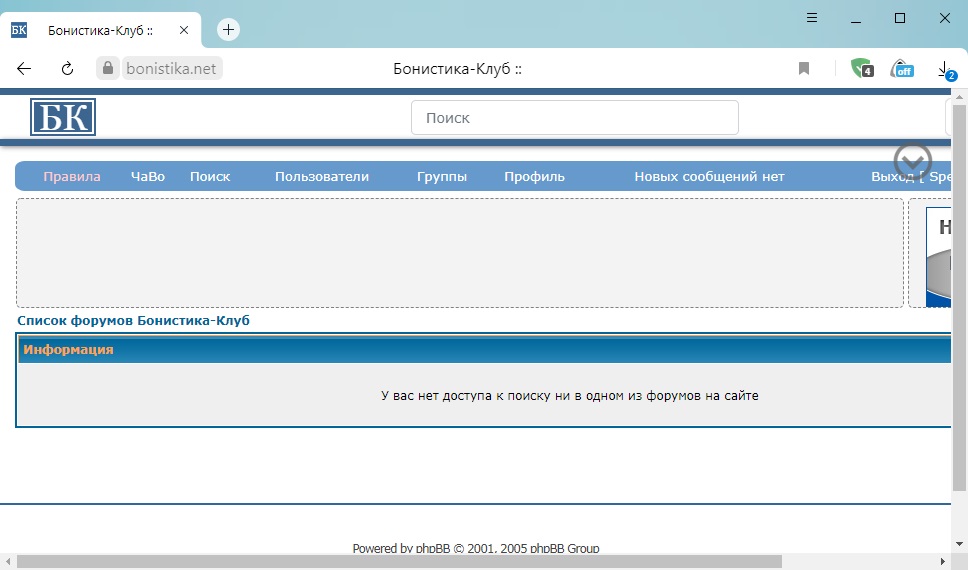The width and height of the screenshot is (968, 570).
Task: Toggle the VPN extension showing off
Action: [901, 68]
